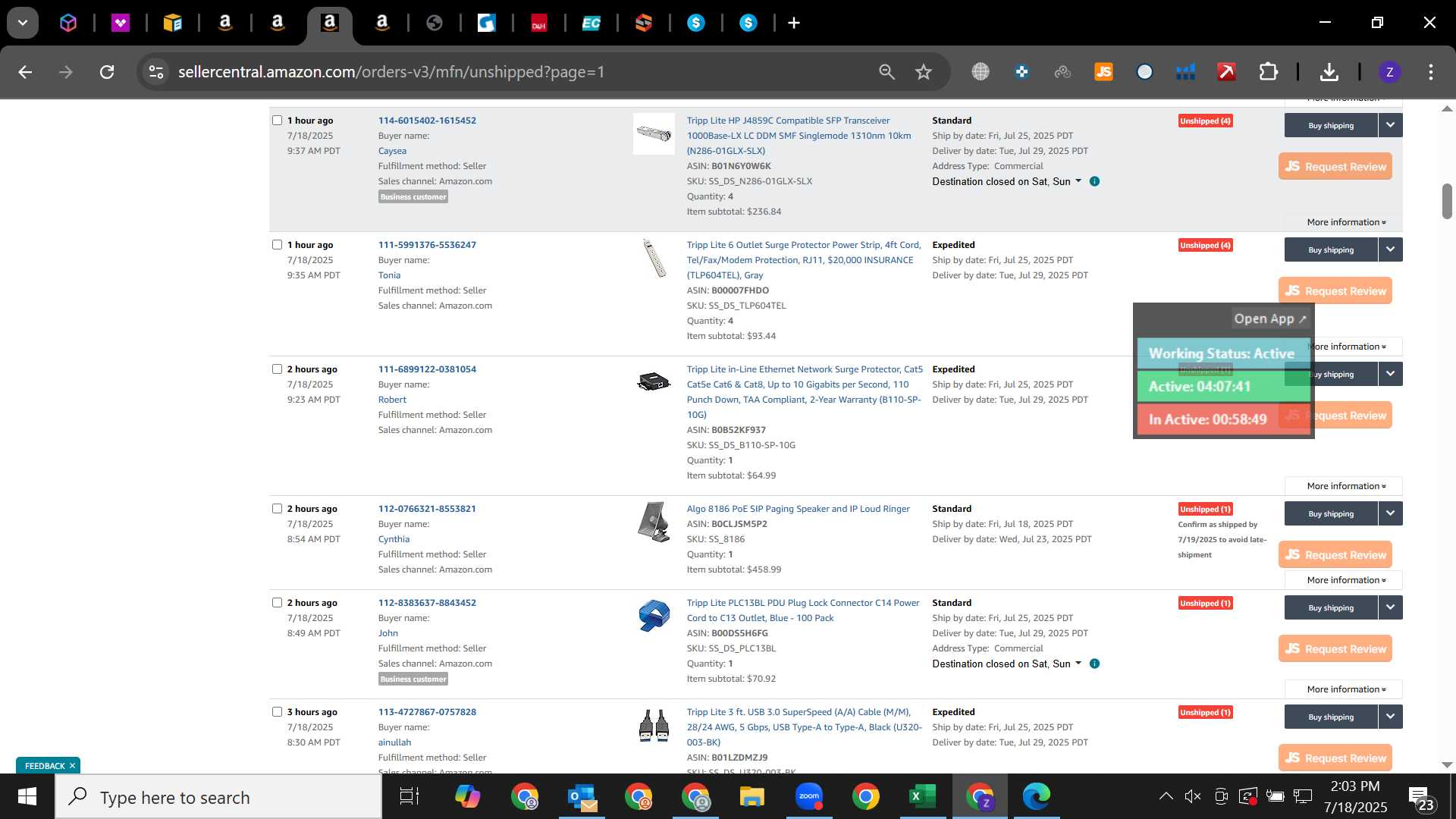Click the Type here to search box

pos(220,797)
